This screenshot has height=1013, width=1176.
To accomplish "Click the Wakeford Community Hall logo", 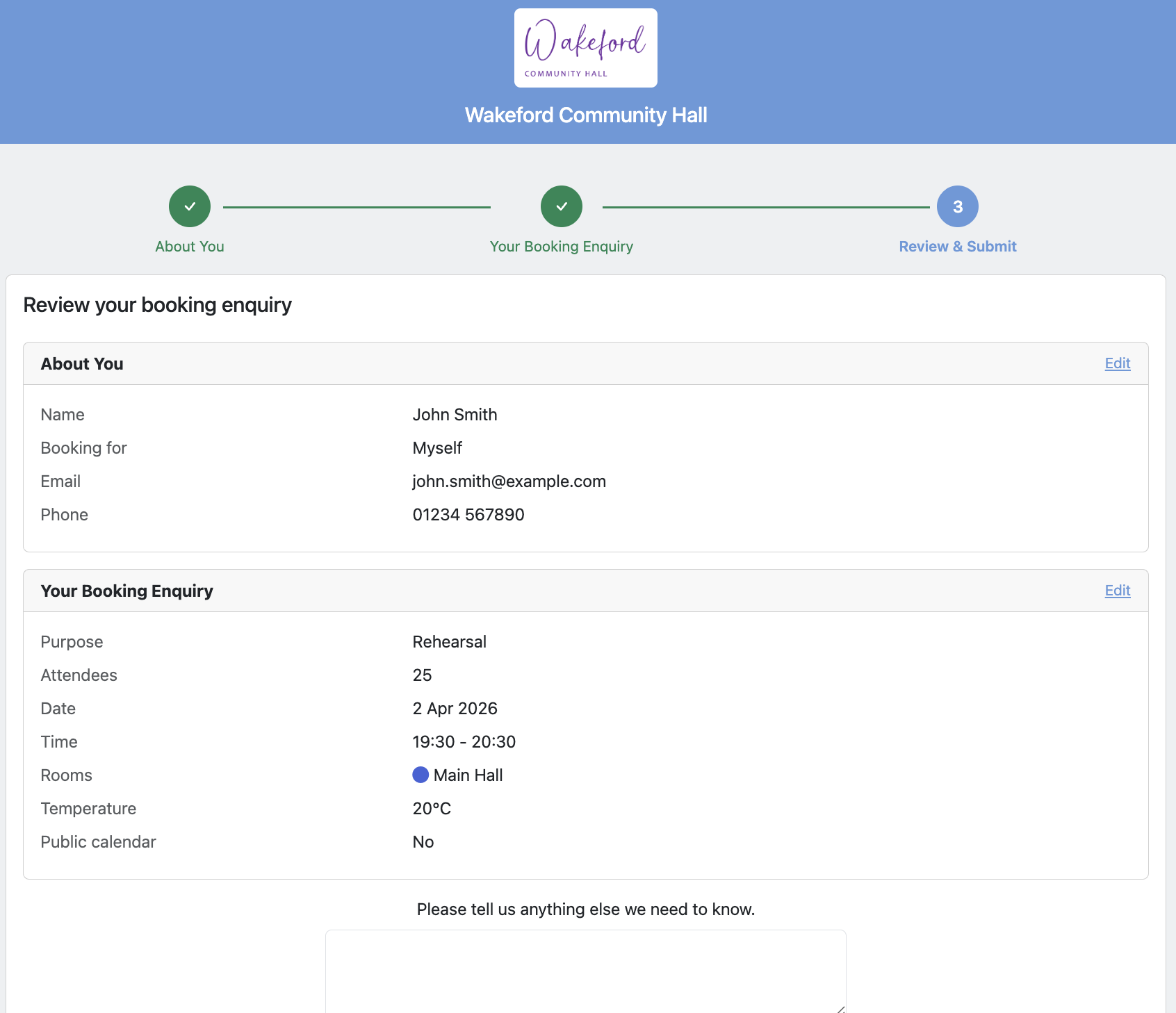I will click(x=585, y=48).
